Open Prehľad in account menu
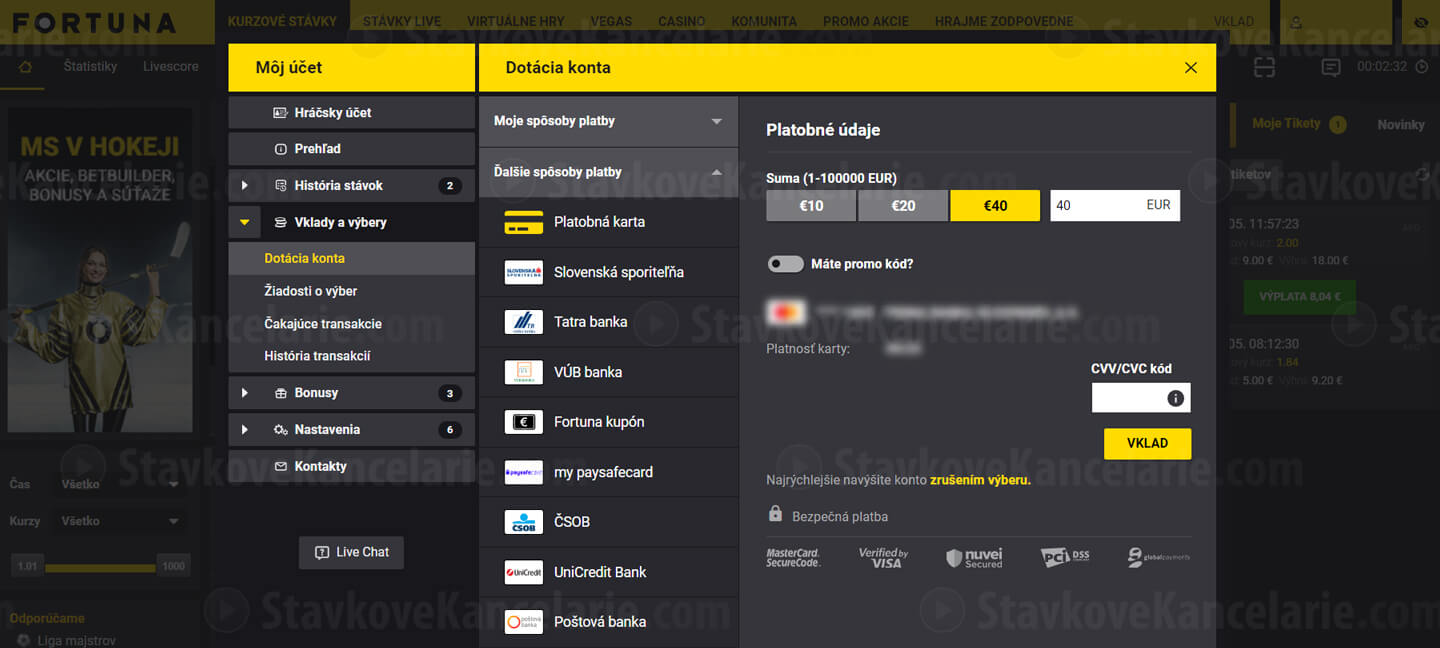Viewport: 1440px width, 648px height. click(351, 149)
